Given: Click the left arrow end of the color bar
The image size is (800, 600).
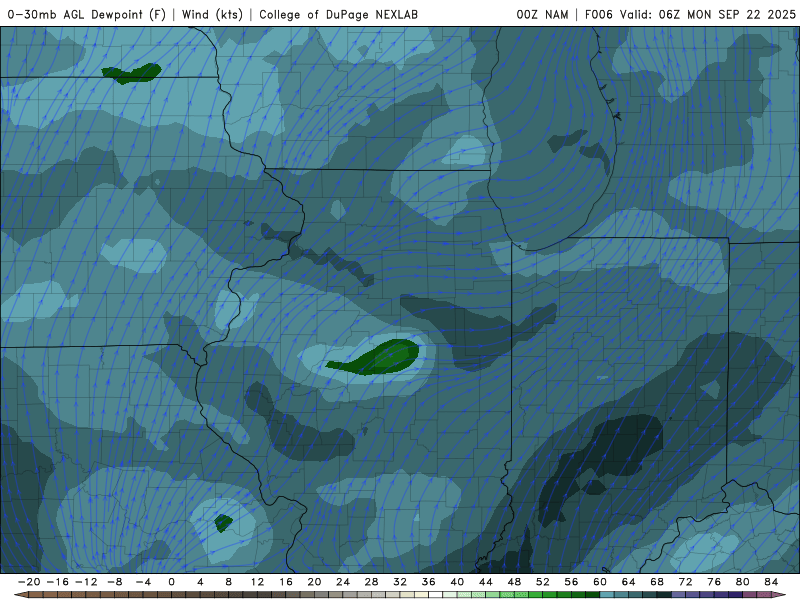Looking at the screenshot, I should 20,595.
